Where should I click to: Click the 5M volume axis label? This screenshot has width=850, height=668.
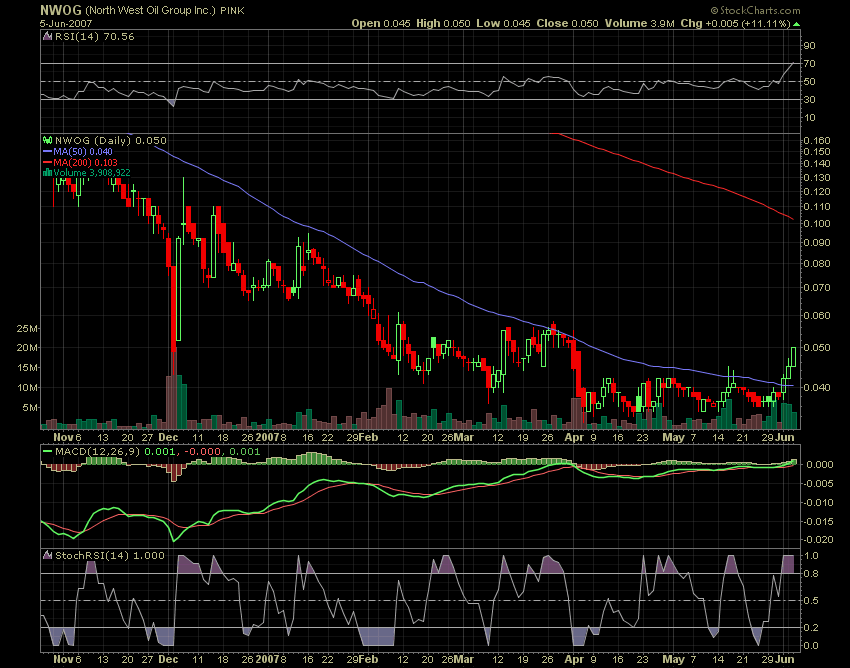30,407
